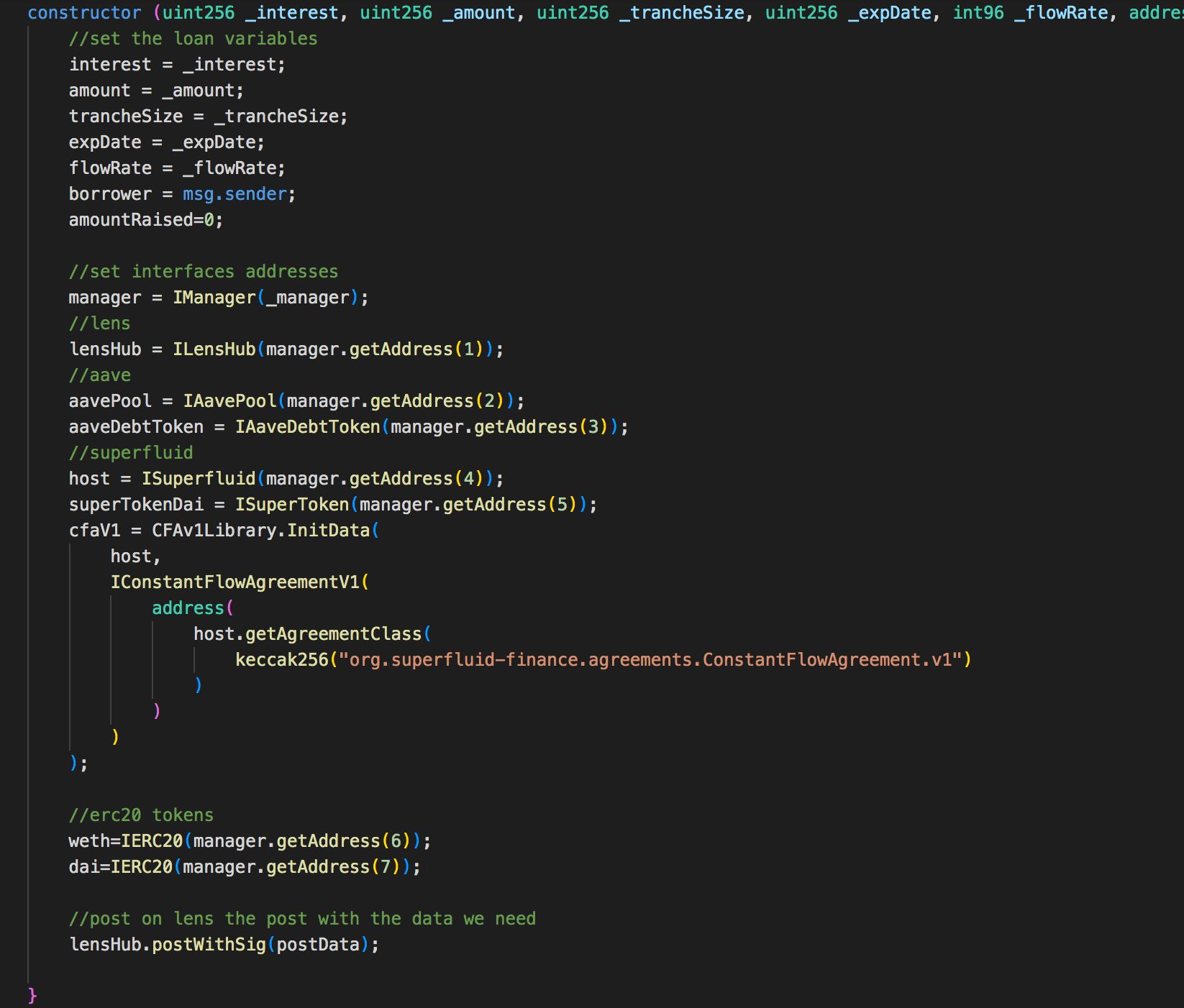Click 'ISuperToken' in the superTokenDai line

pos(292,505)
